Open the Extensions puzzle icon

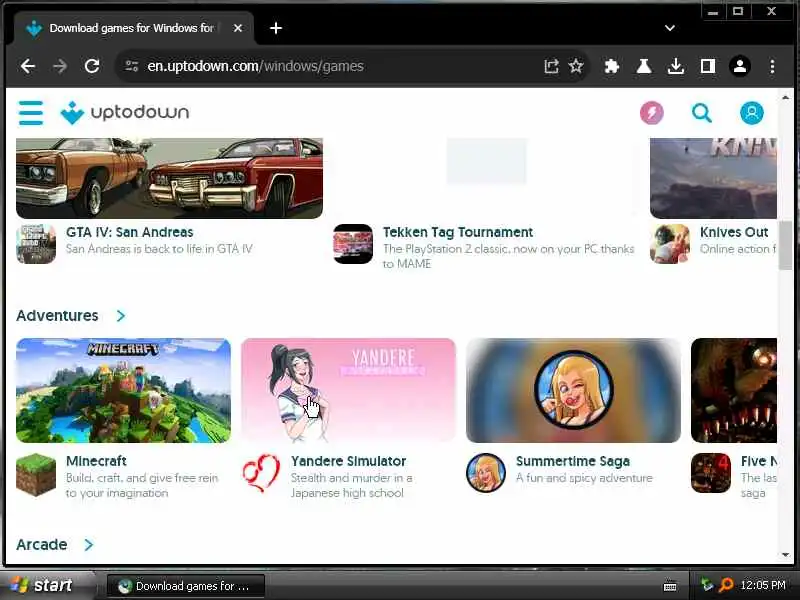[x=611, y=66]
